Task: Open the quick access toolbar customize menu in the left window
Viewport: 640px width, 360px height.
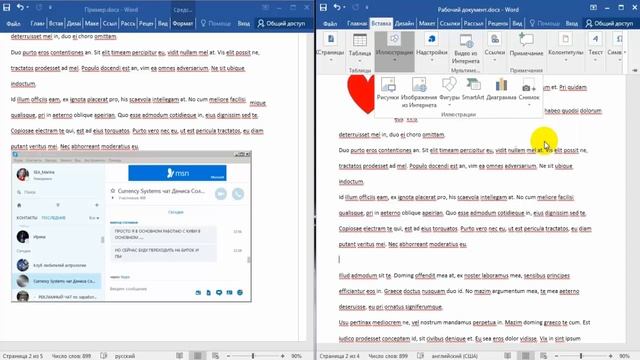Action: 50,7
